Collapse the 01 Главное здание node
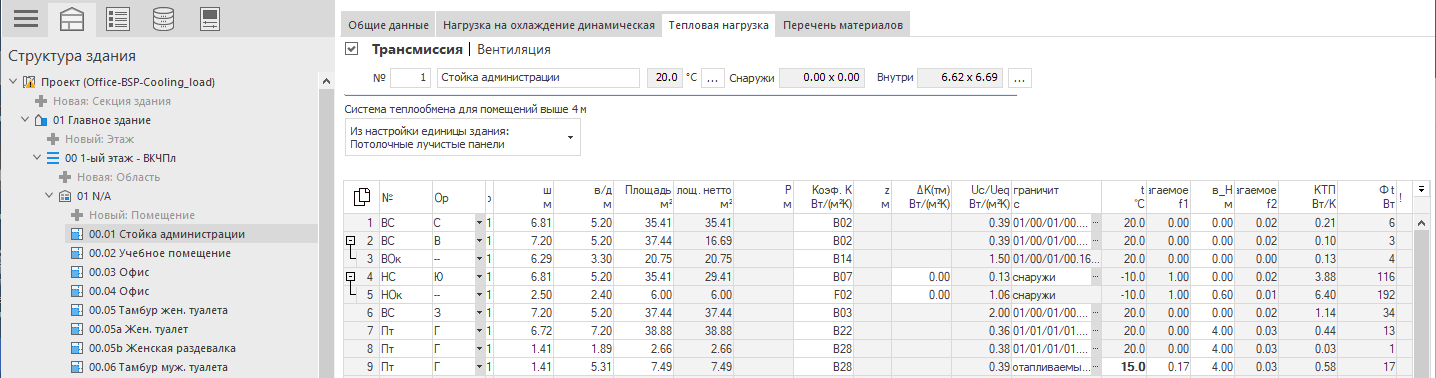Image resolution: width=1436 pixels, height=378 pixels. [x=24, y=120]
